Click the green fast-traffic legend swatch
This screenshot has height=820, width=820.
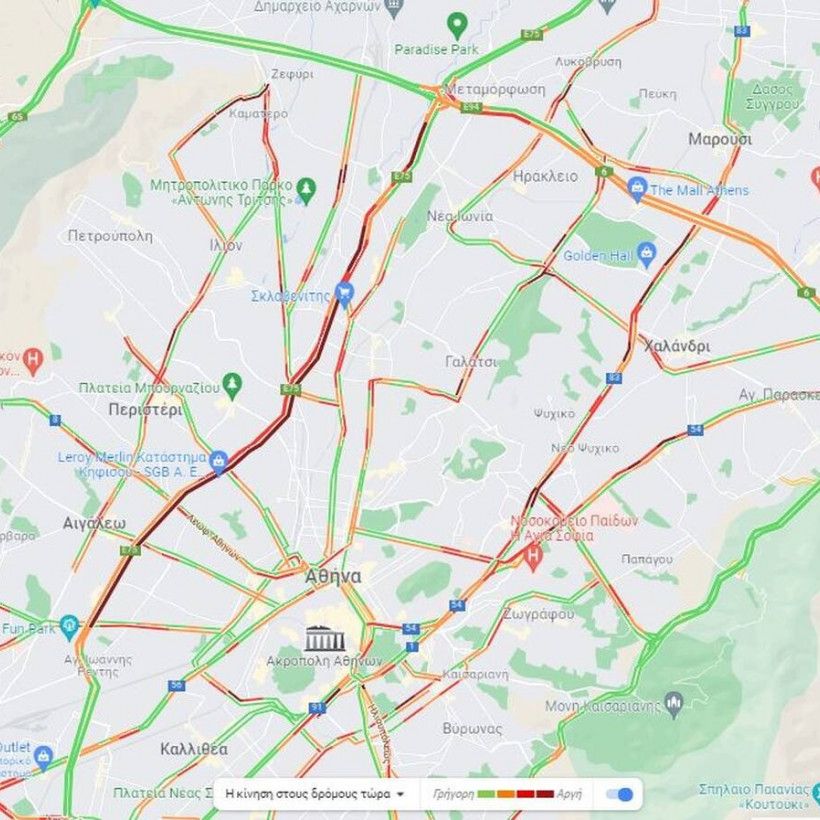[x=486, y=794]
